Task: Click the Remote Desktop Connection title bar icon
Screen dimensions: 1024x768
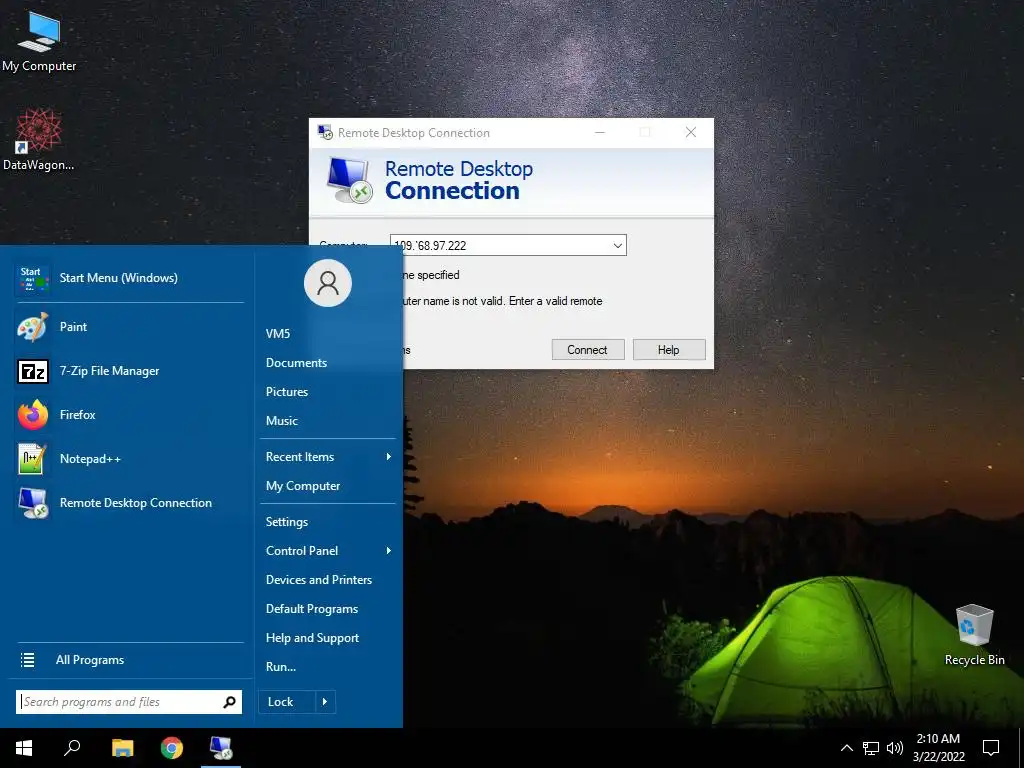Action: pyautogui.click(x=325, y=133)
